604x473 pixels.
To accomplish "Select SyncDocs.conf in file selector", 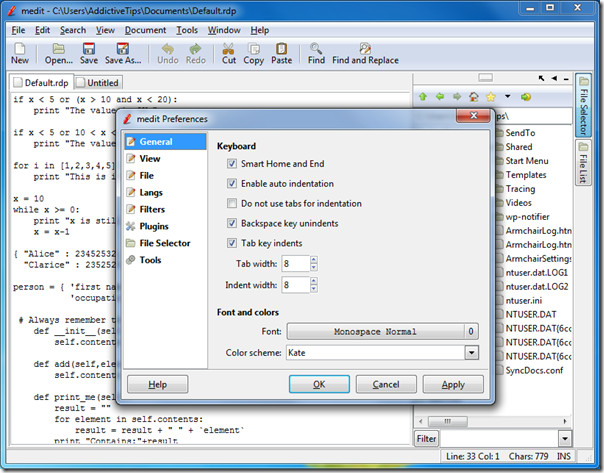I will click(x=534, y=370).
